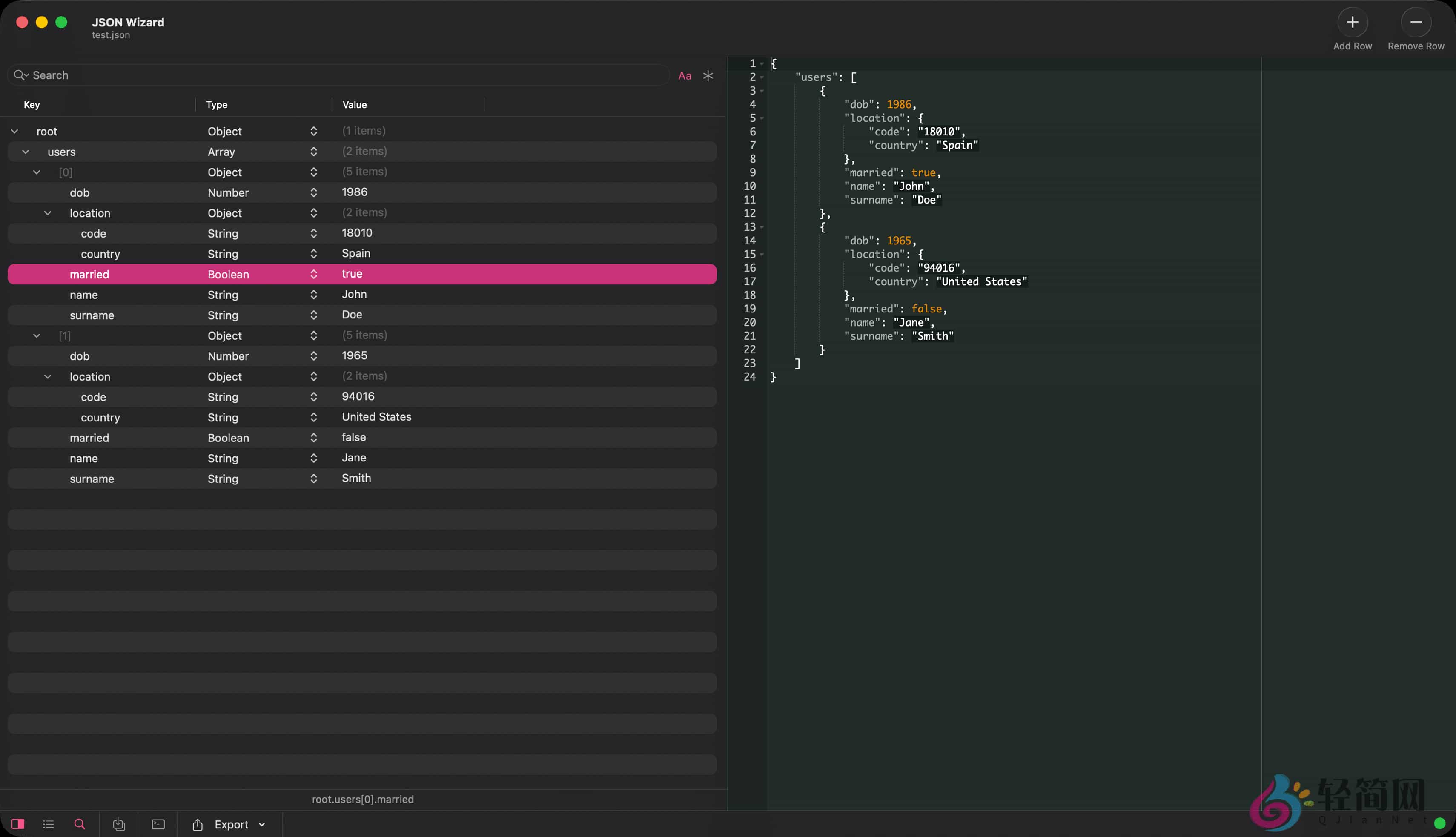Fold code at editor line 13
This screenshot has height=837, width=1456.
[762, 227]
